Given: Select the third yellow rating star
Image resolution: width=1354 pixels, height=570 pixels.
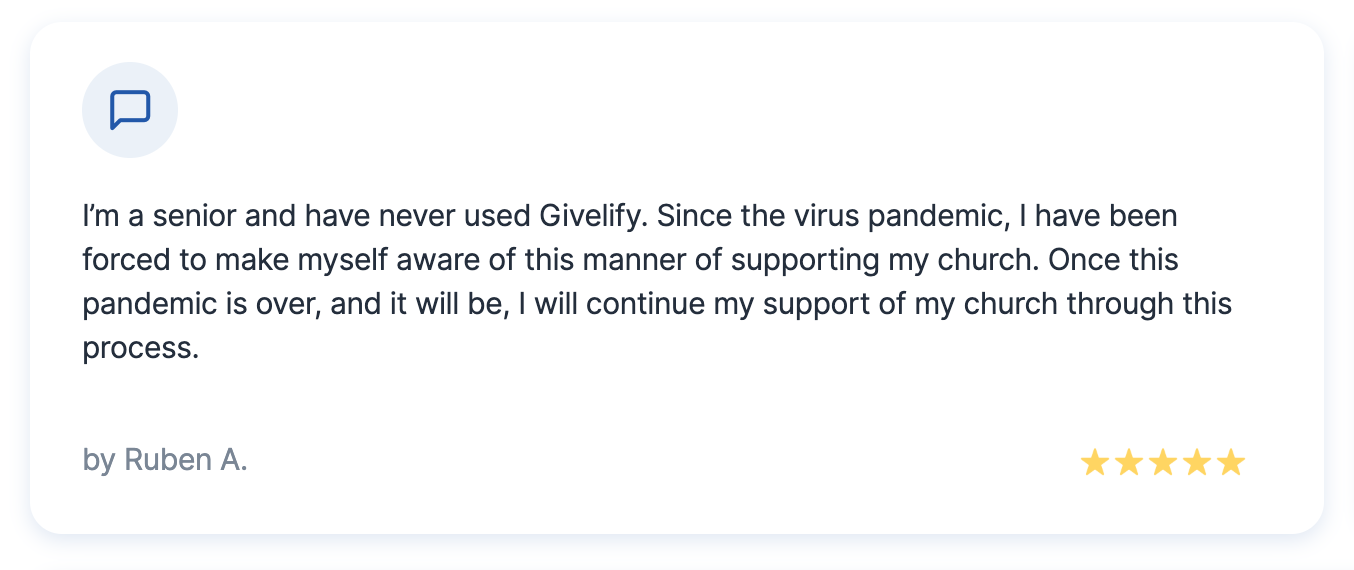Looking at the screenshot, I should point(1163,462).
